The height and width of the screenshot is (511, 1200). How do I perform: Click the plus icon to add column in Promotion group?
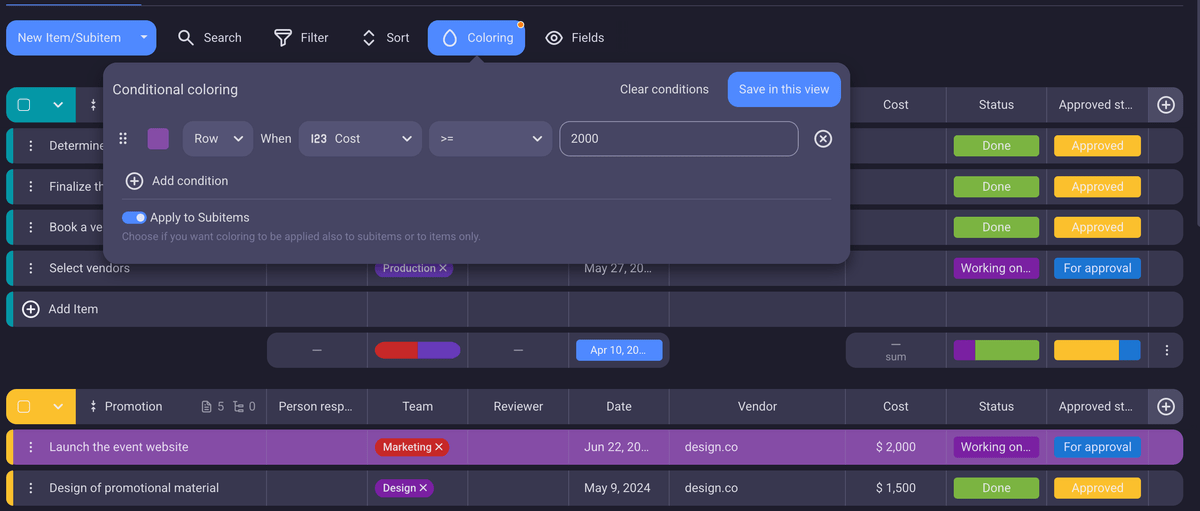pos(1165,406)
